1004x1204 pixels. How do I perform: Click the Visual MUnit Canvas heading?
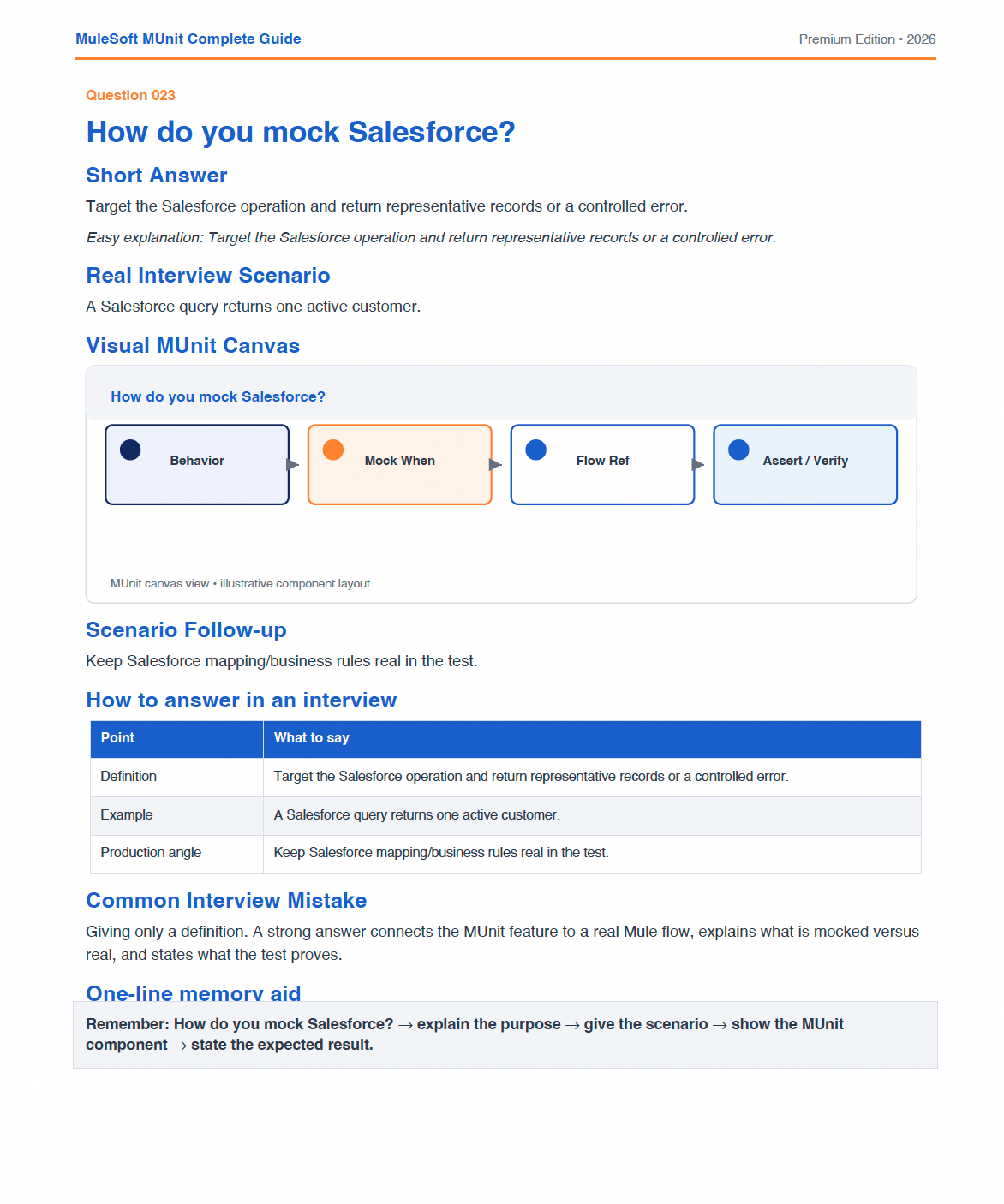click(193, 346)
